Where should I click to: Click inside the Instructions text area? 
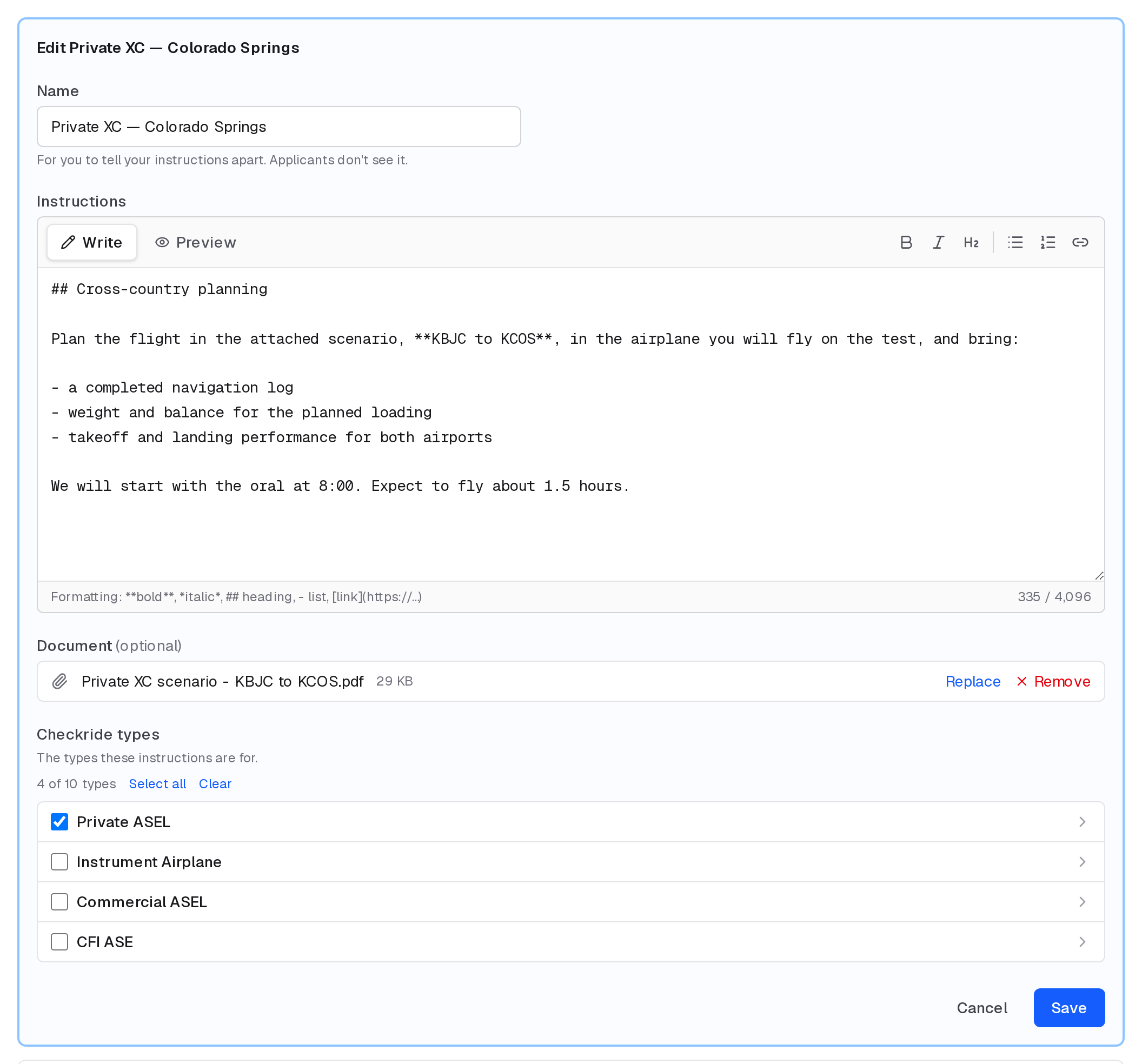click(x=570, y=424)
